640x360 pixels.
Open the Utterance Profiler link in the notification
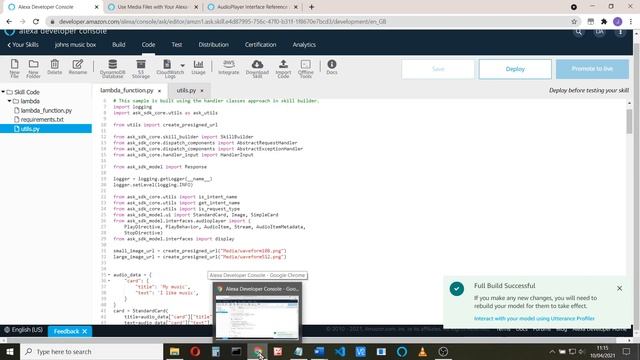tap(534, 318)
